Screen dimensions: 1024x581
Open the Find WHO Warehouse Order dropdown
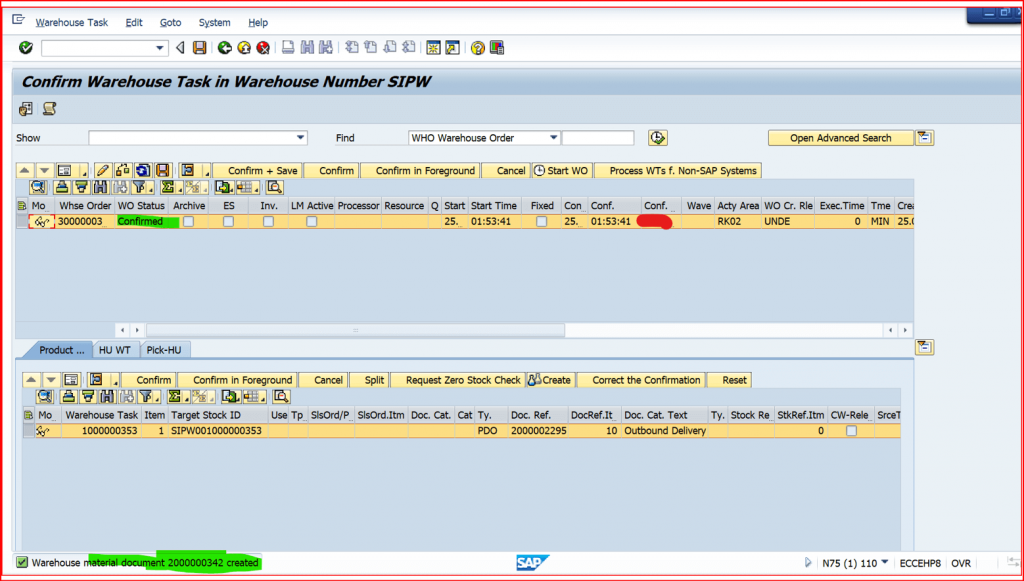tap(553, 138)
